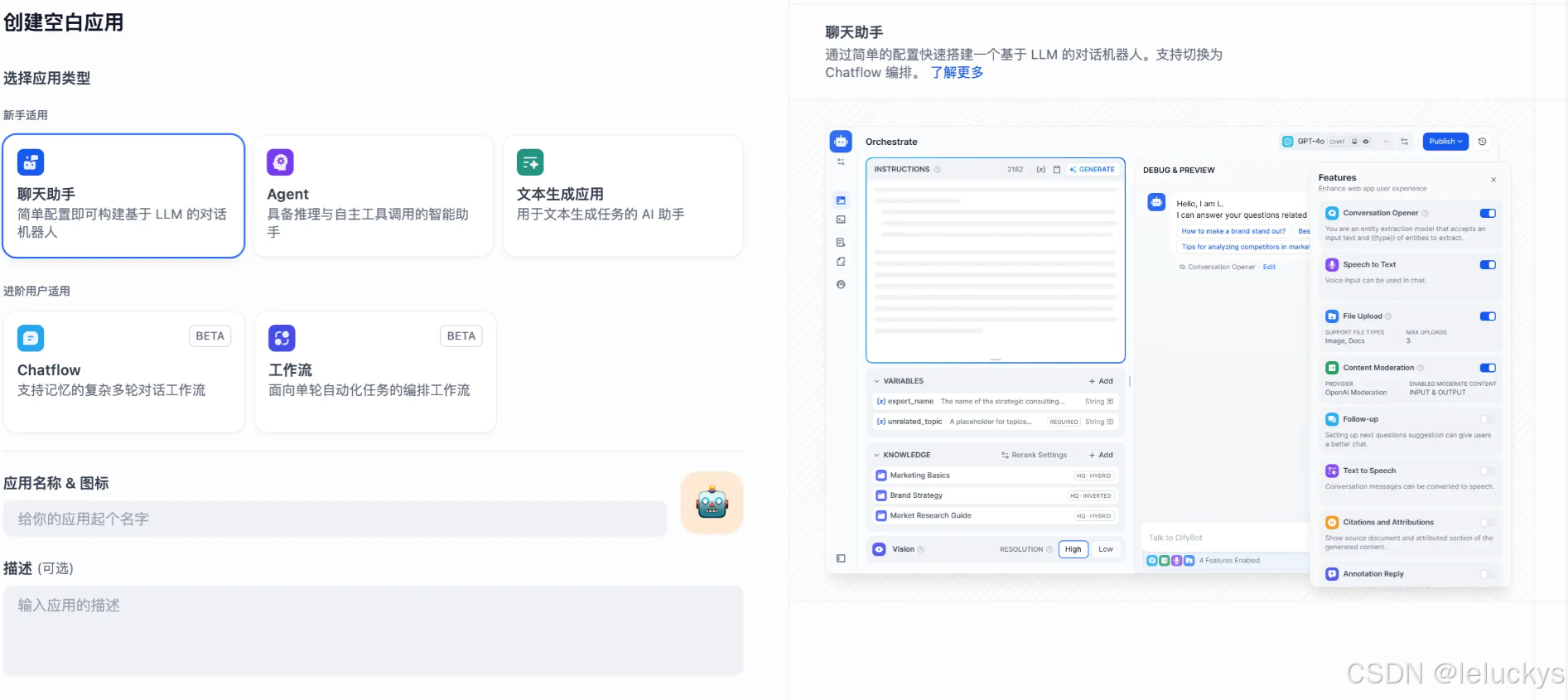Click the model parameter sliders icon beside GPT-4o
The image size is (1568, 700).
(x=1404, y=142)
